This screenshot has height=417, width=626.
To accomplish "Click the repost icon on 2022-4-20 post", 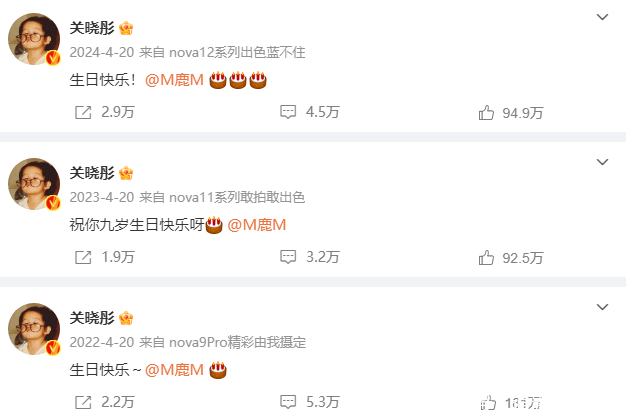I will point(83,403).
